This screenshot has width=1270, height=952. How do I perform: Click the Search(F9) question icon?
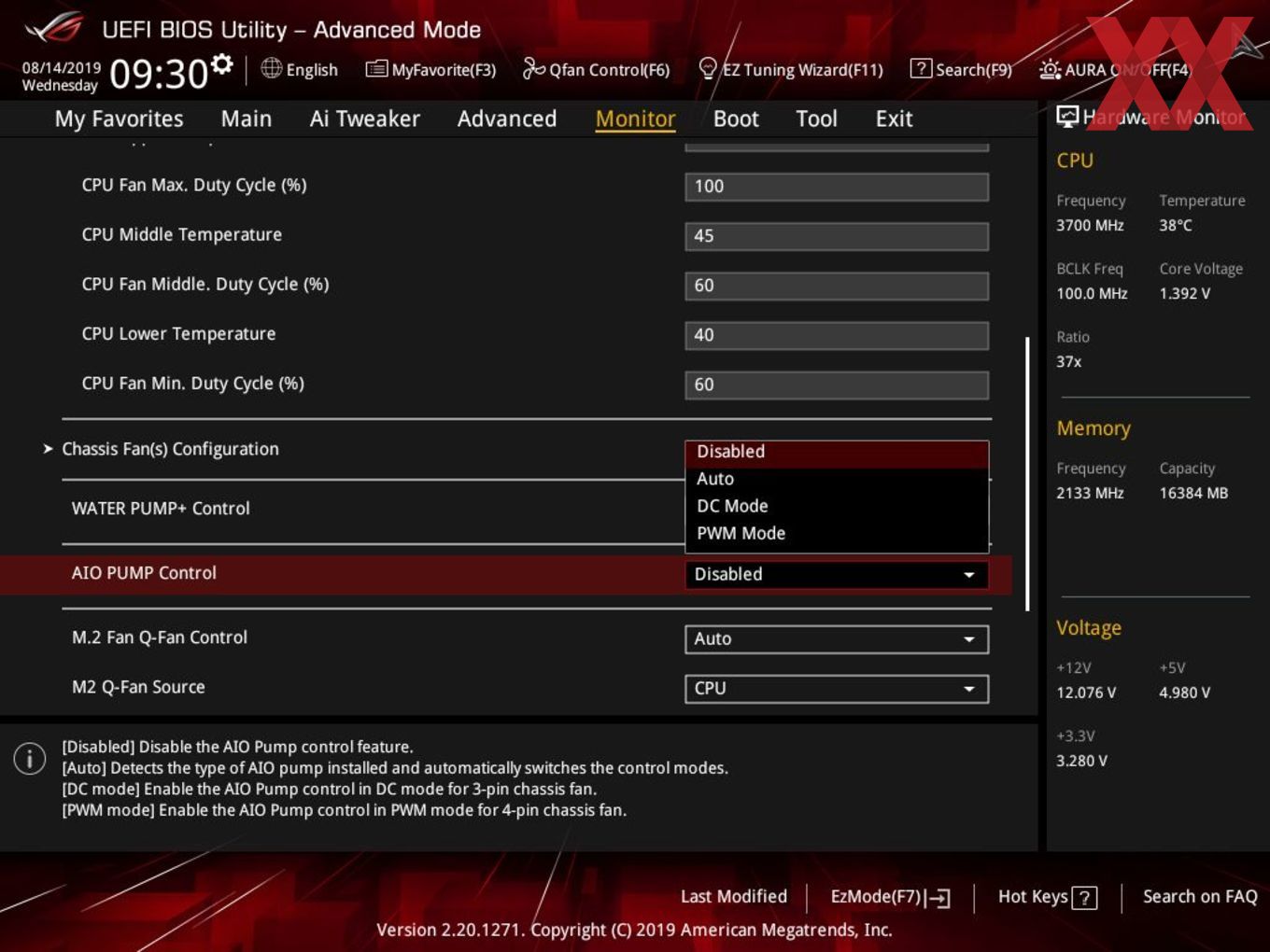[921, 68]
